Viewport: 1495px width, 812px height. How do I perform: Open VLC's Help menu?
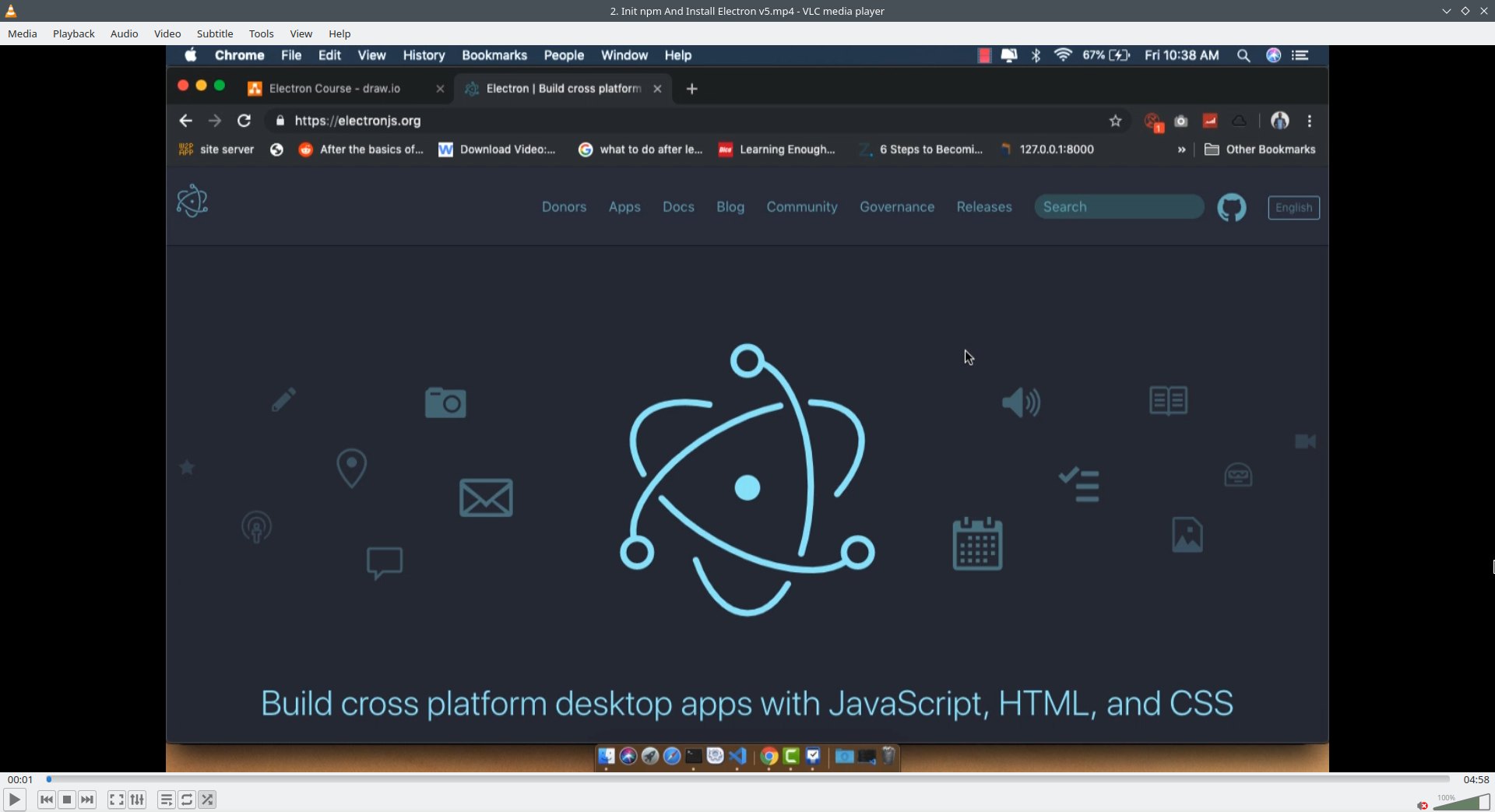point(339,33)
